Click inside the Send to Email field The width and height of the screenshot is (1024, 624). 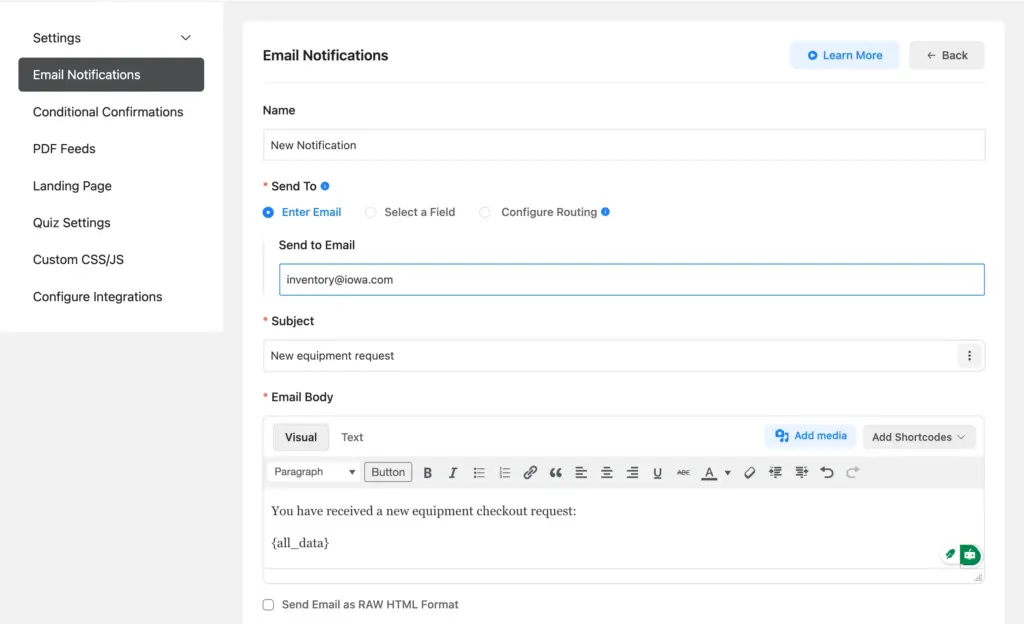[x=630, y=279]
